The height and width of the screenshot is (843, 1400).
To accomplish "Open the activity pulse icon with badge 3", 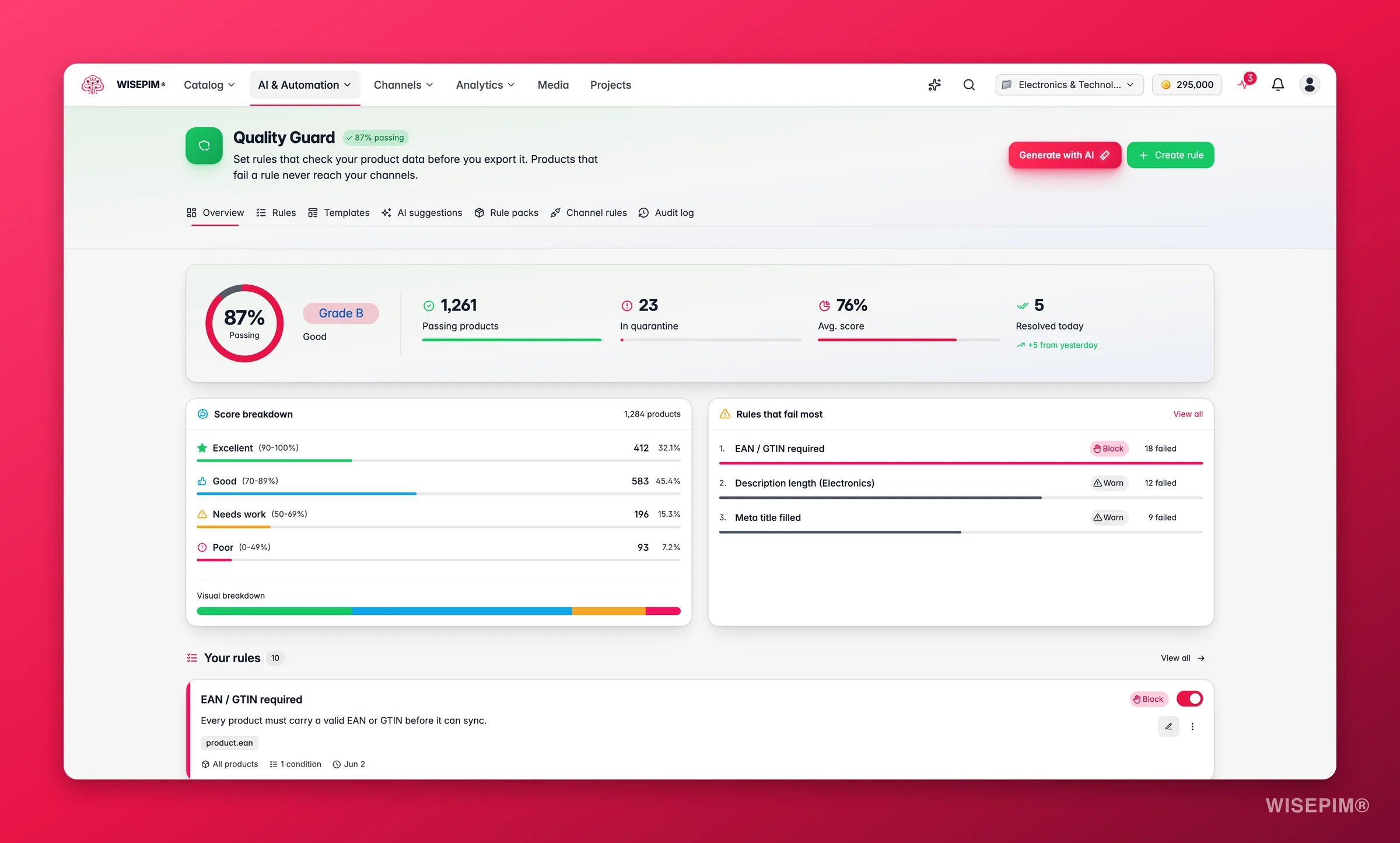I will point(1245,83).
